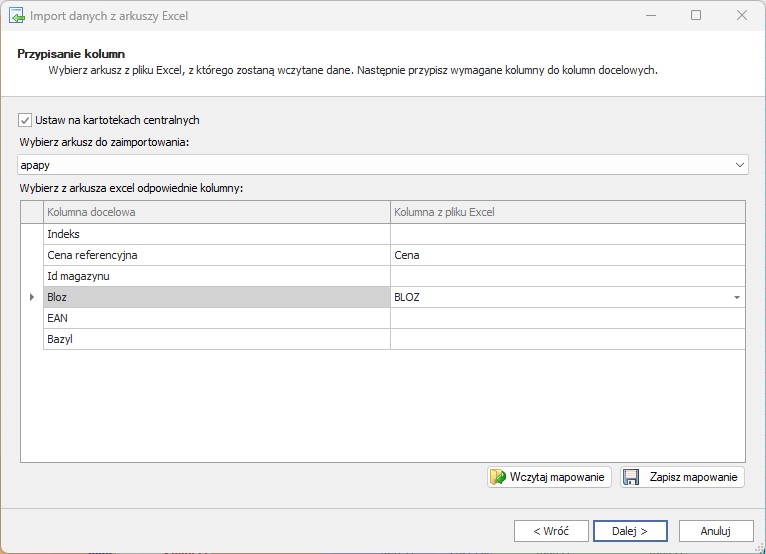Click the 'Kolumna docelowa' column header
The height and width of the screenshot is (554, 766).
coord(217,212)
